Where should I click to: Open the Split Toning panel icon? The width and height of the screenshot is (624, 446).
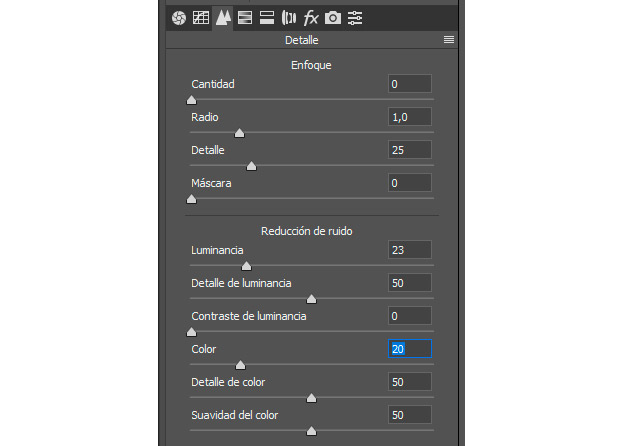(x=267, y=18)
